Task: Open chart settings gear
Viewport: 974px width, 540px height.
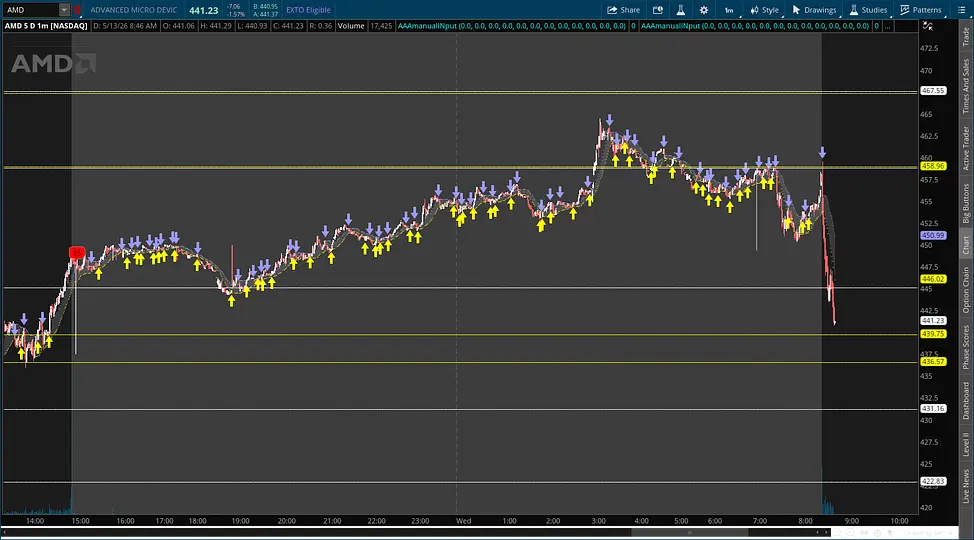Action: coord(704,10)
